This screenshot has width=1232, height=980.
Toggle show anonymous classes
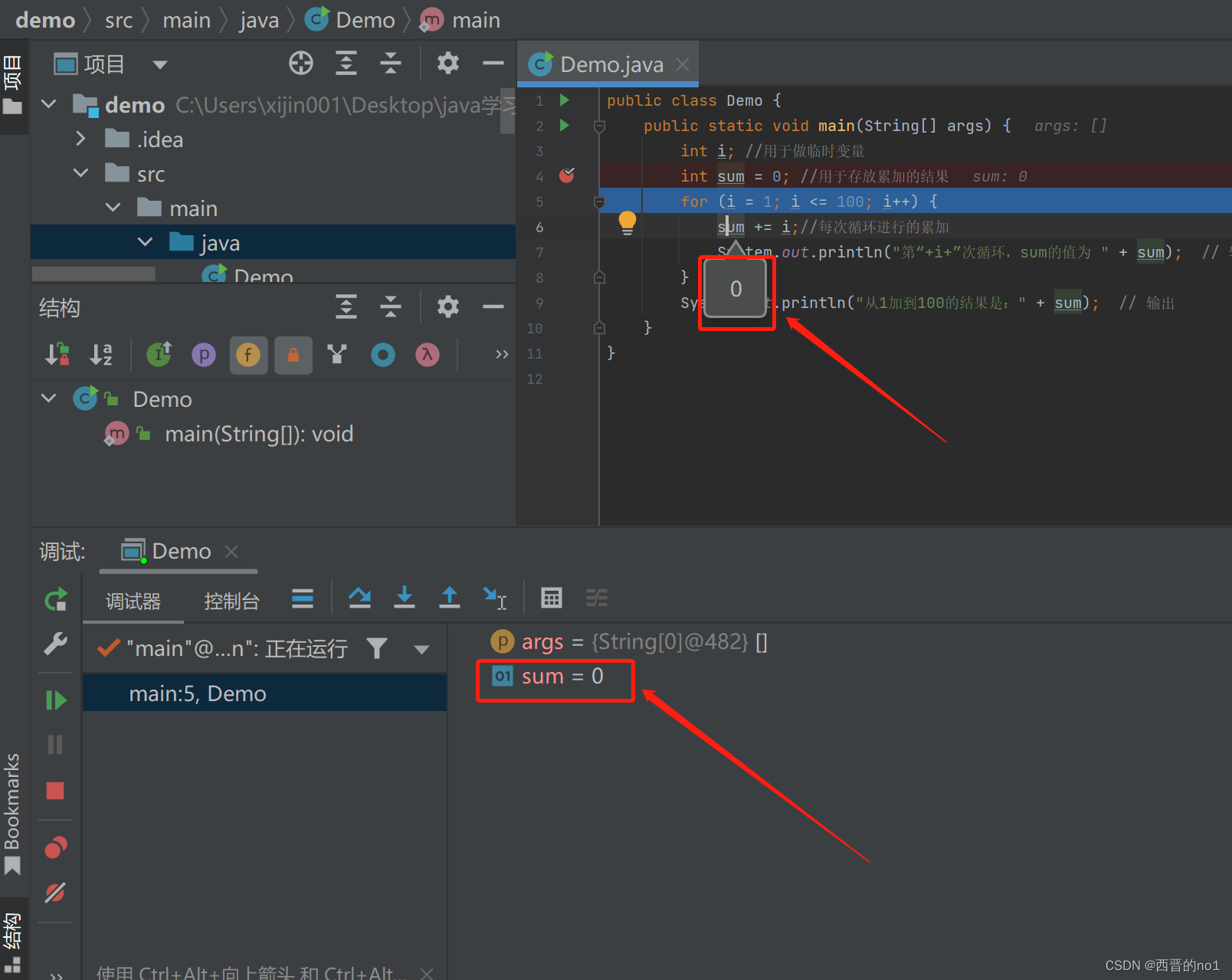tap(337, 355)
